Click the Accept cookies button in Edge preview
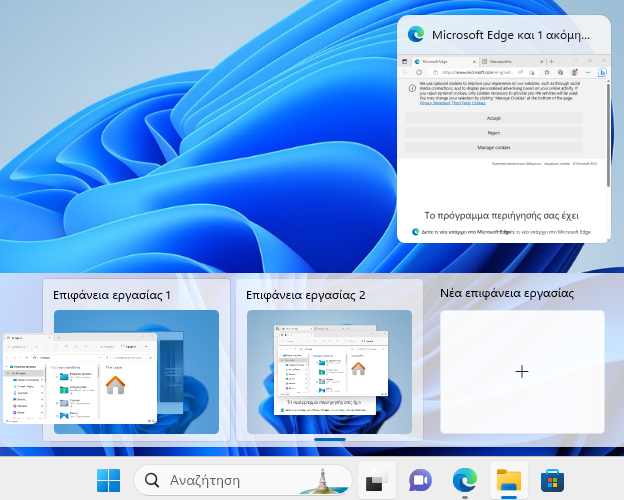The width and height of the screenshot is (624, 500). 493,118
